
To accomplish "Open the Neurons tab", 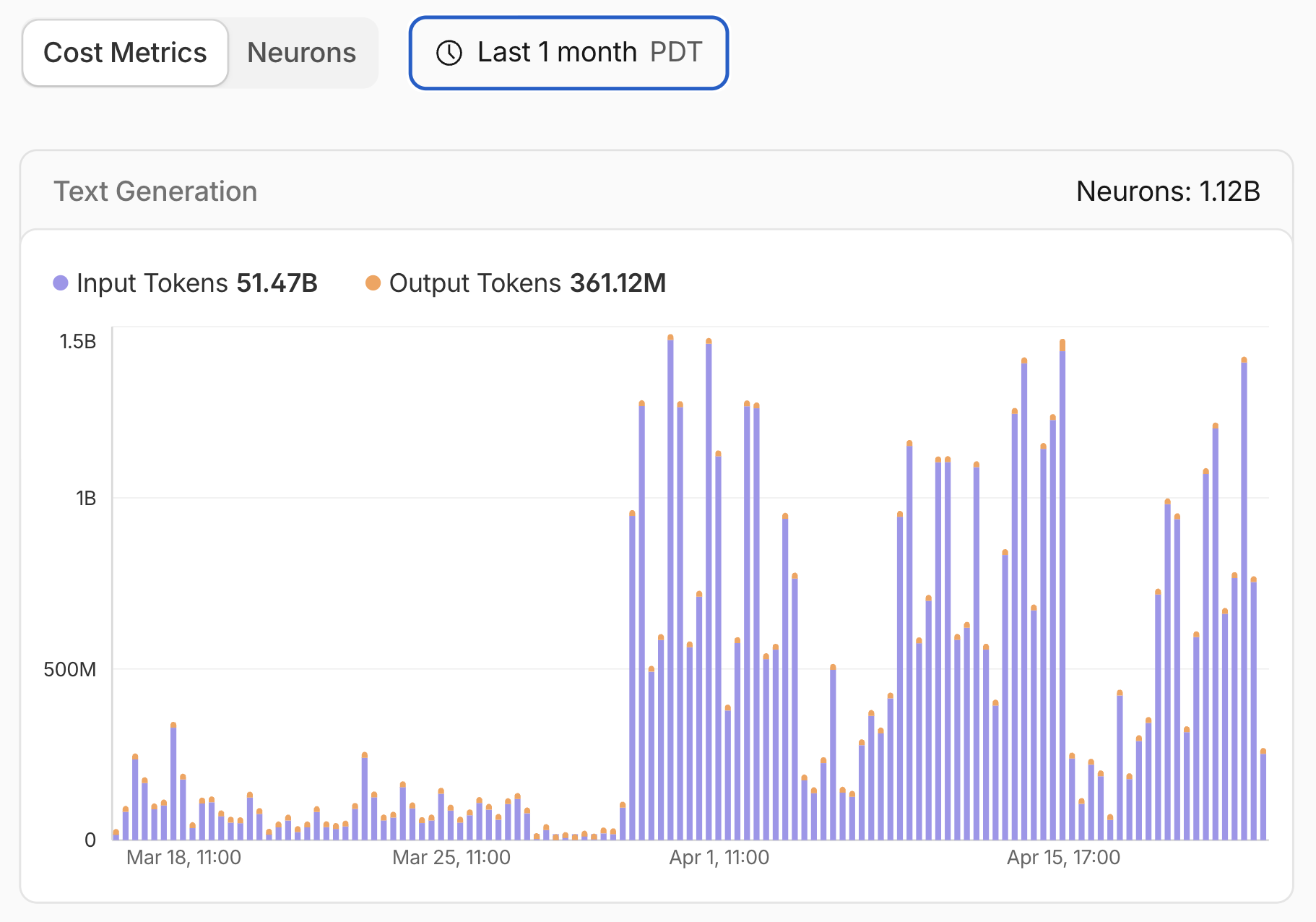I will [x=301, y=53].
